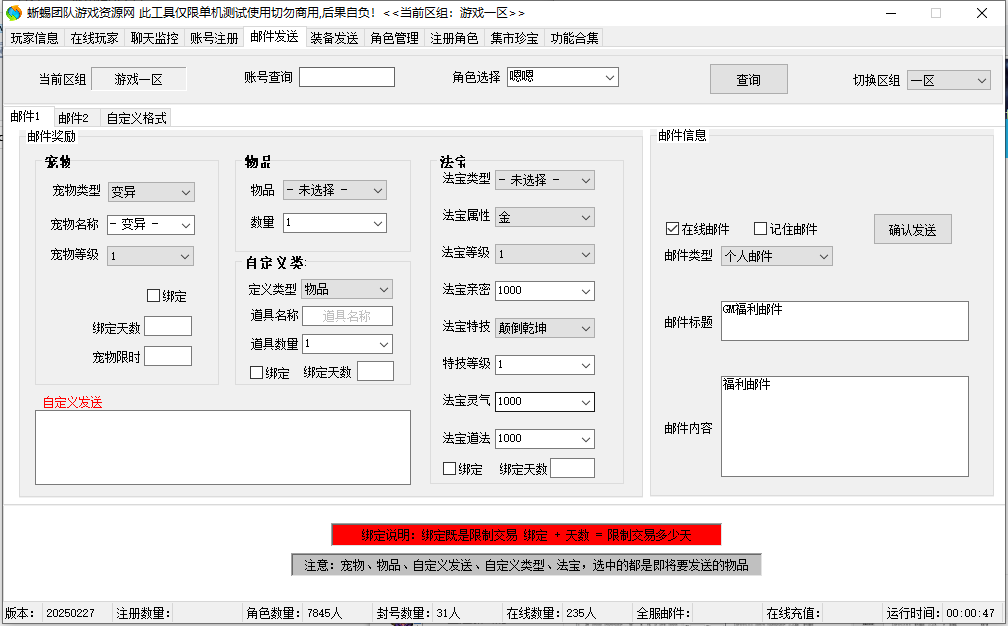Focus the 道具名称 text field
The width and height of the screenshot is (1008, 626).
pyautogui.click(x=347, y=316)
